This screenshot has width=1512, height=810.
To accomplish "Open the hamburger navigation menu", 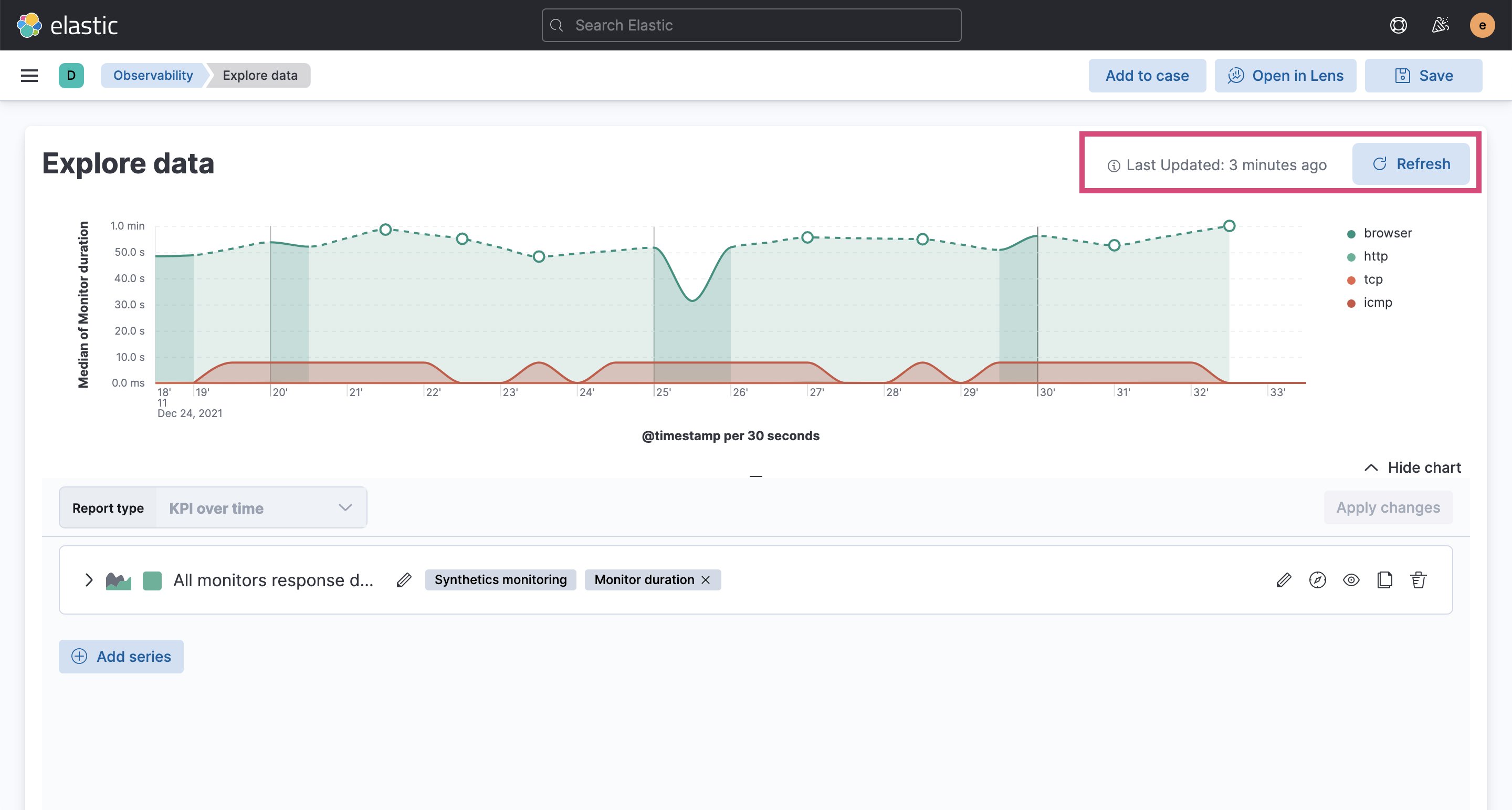I will tap(29, 76).
